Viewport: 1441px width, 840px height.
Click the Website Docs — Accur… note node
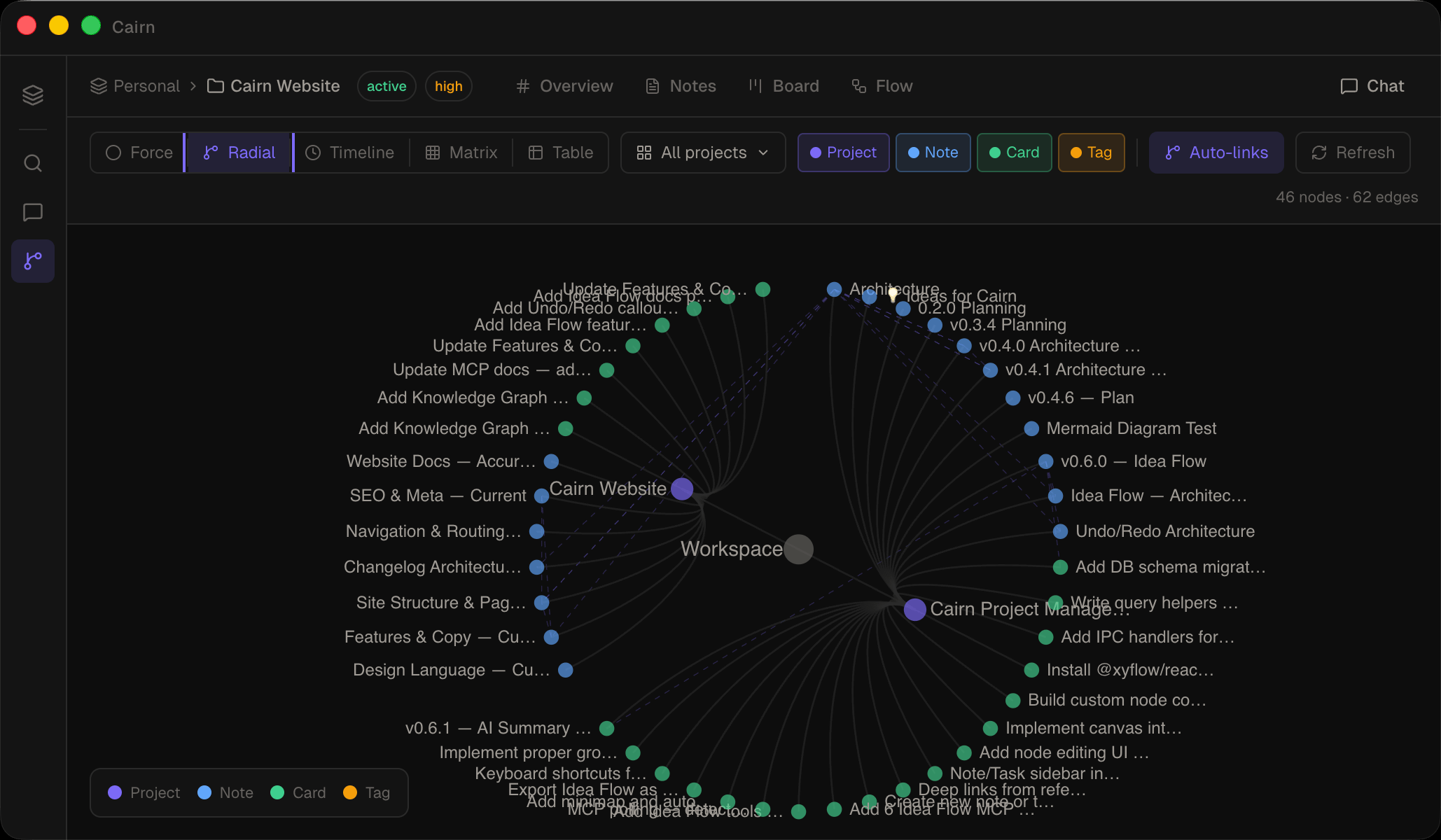tap(551, 461)
